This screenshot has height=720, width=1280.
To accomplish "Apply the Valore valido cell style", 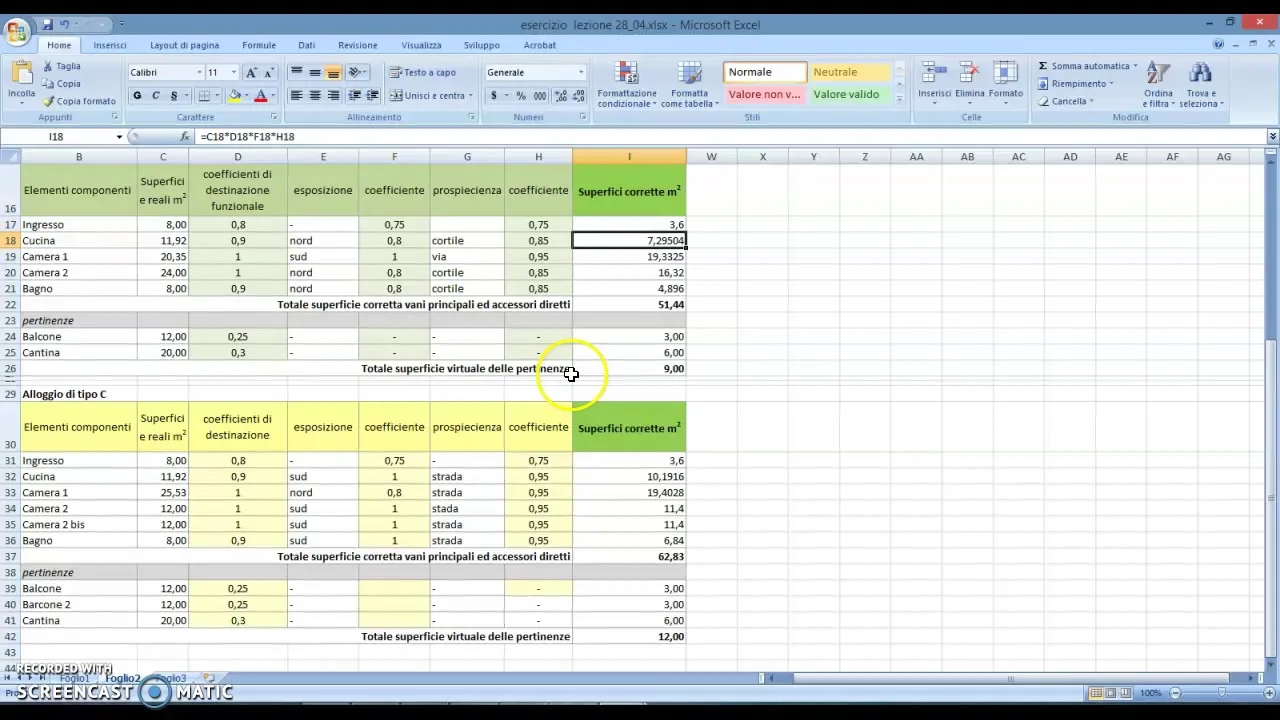I will 846,94.
